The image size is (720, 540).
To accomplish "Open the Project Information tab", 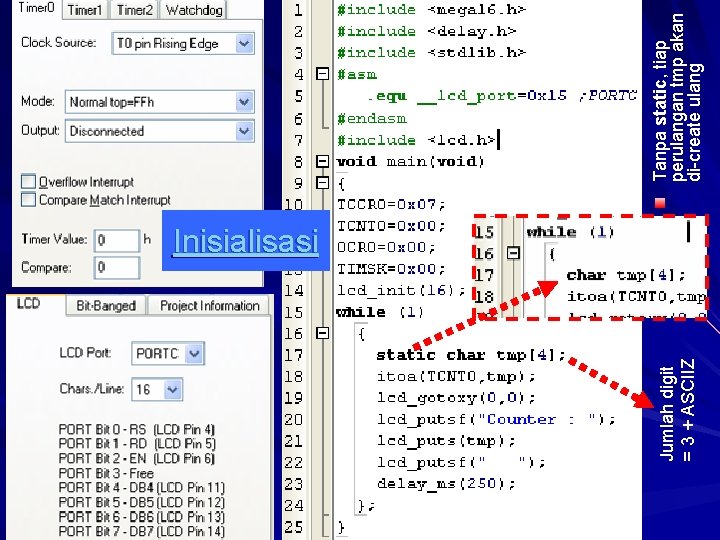I will pos(209,306).
